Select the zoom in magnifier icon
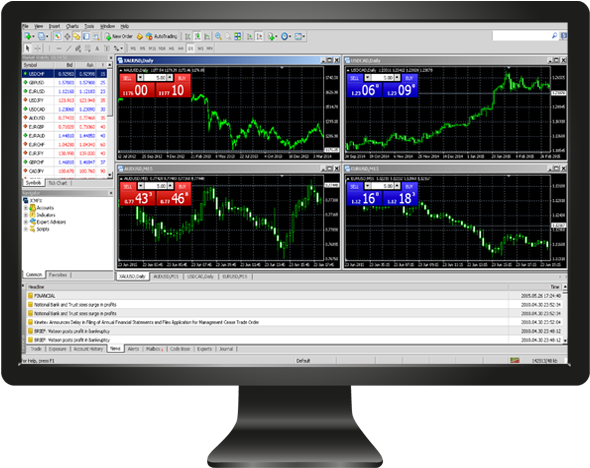Viewport: 590px width, 468px height. pos(218,36)
